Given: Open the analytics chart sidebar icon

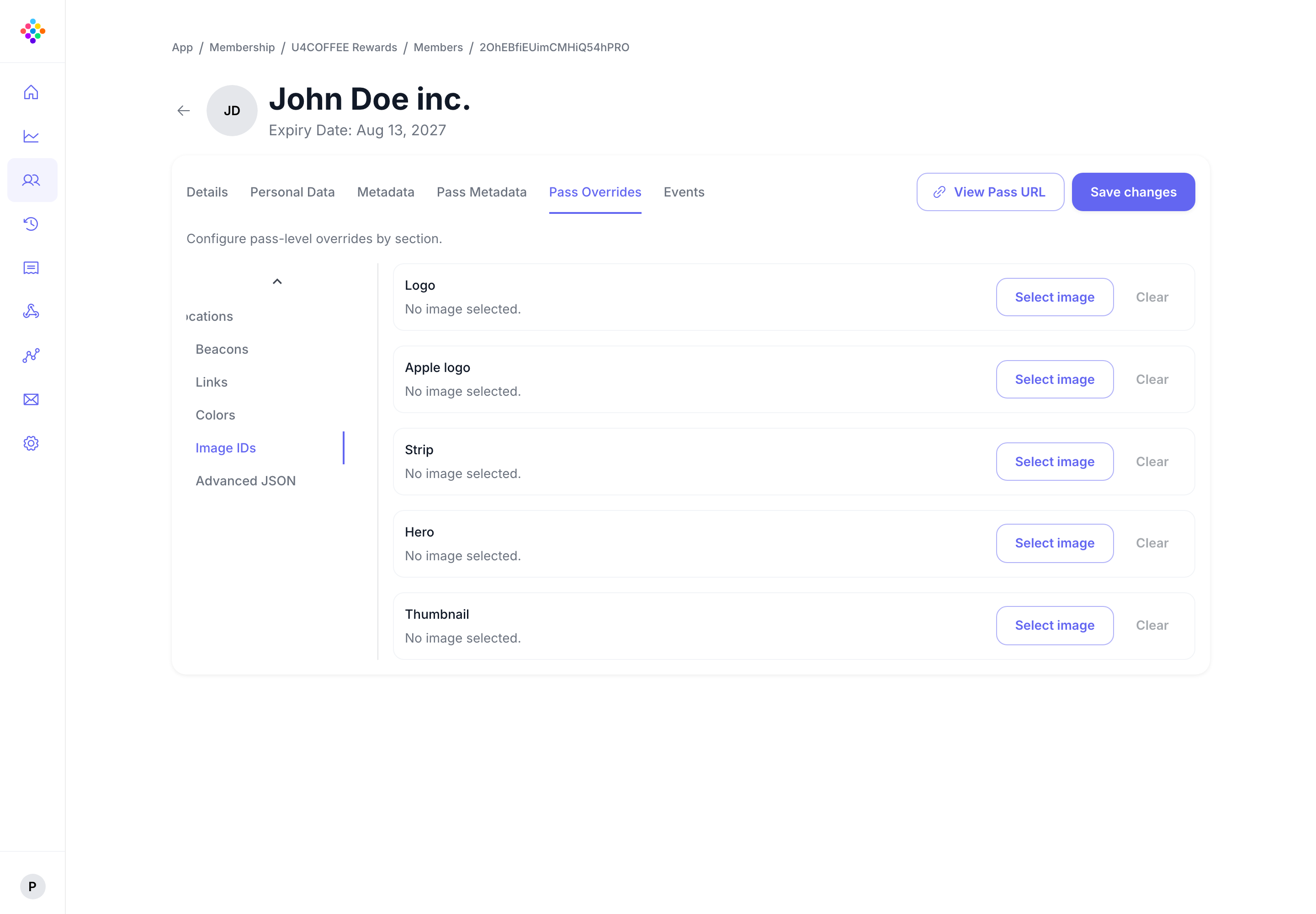Looking at the screenshot, I should 31,136.
